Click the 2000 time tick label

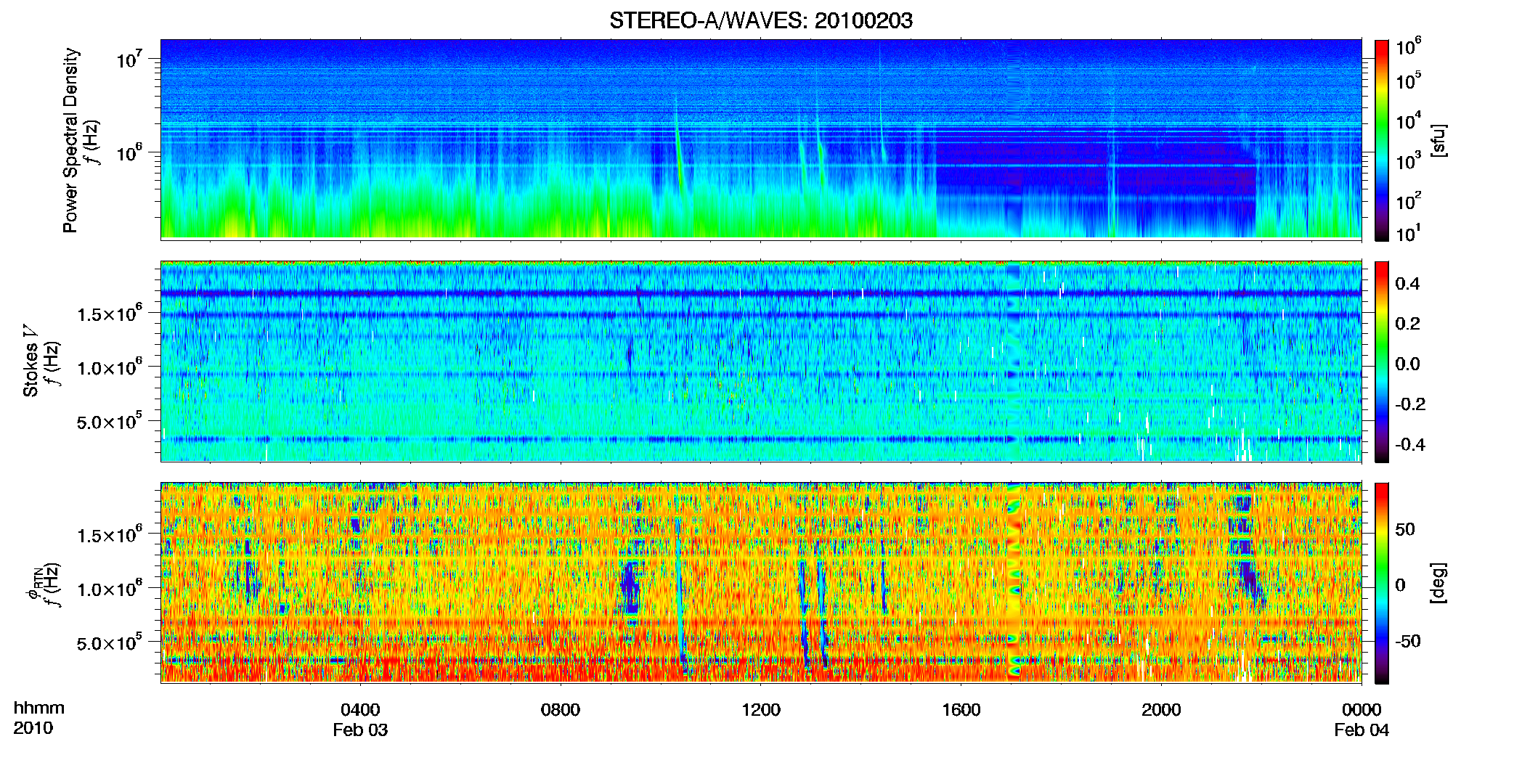1161,710
